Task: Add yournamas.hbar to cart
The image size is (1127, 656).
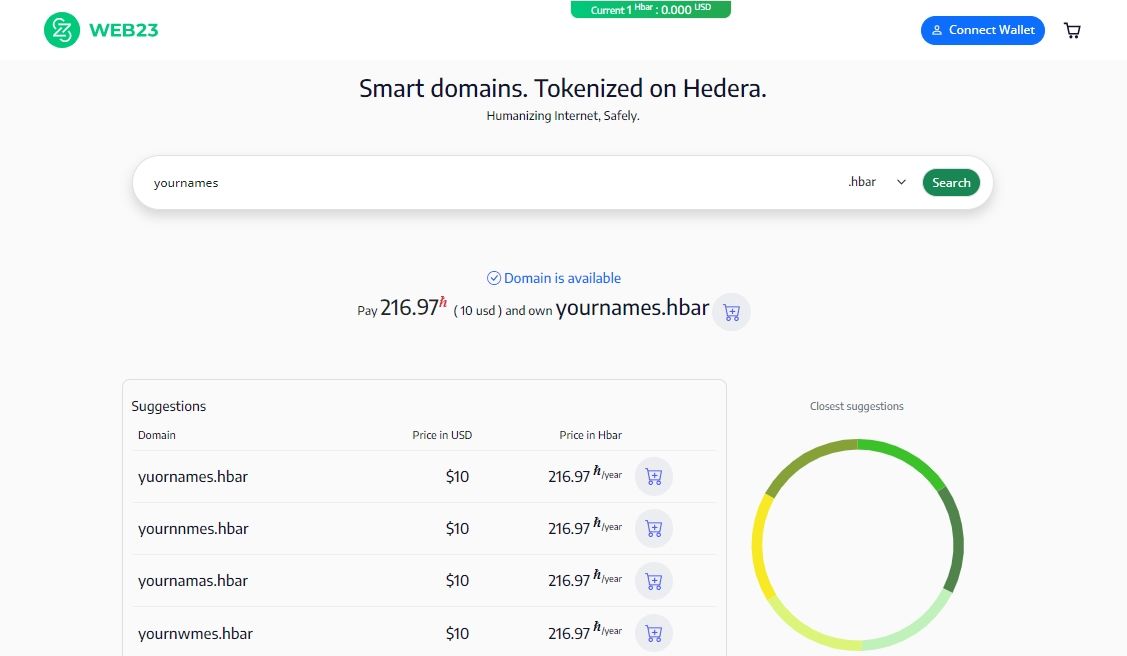Action: [x=653, y=581]
